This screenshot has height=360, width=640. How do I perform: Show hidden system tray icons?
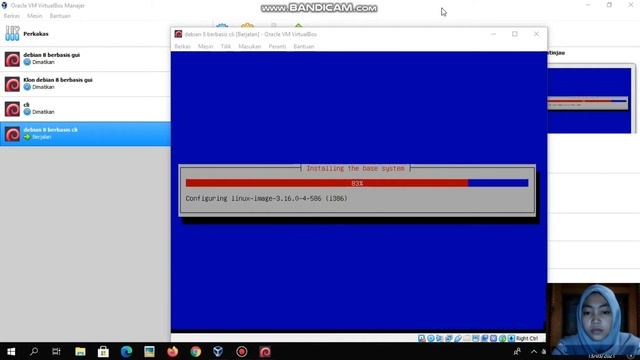point(534,351)
